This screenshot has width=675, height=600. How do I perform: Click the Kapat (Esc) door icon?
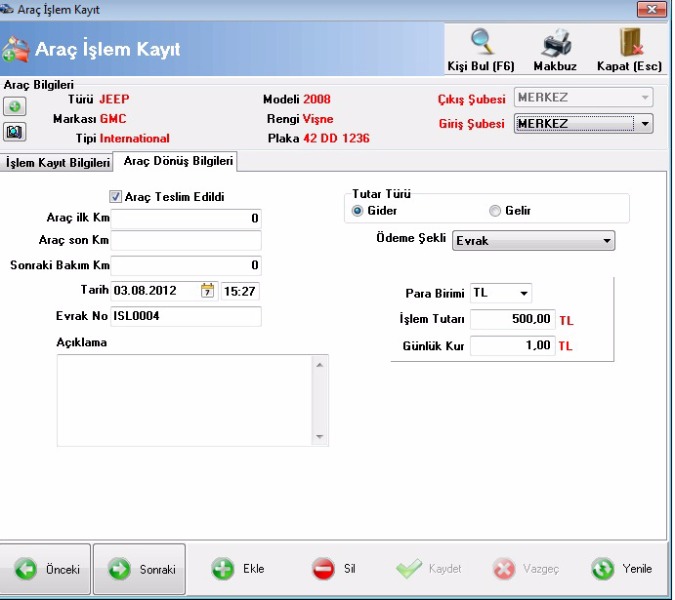point(628,43)
